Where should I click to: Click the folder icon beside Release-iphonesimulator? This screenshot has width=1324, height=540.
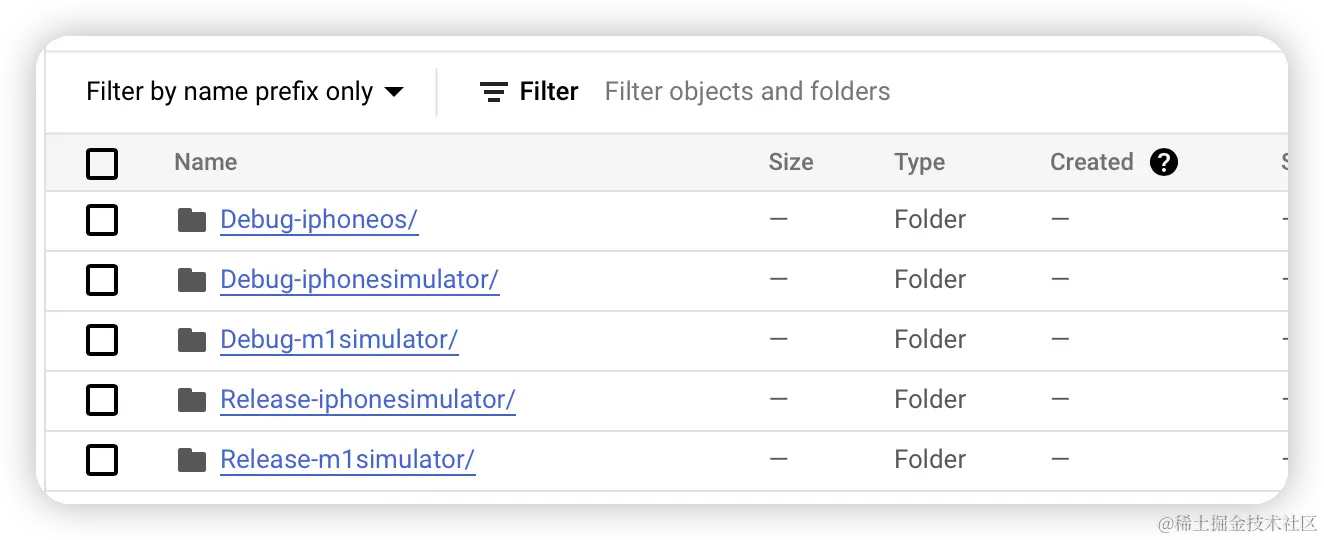click(192, 400)
